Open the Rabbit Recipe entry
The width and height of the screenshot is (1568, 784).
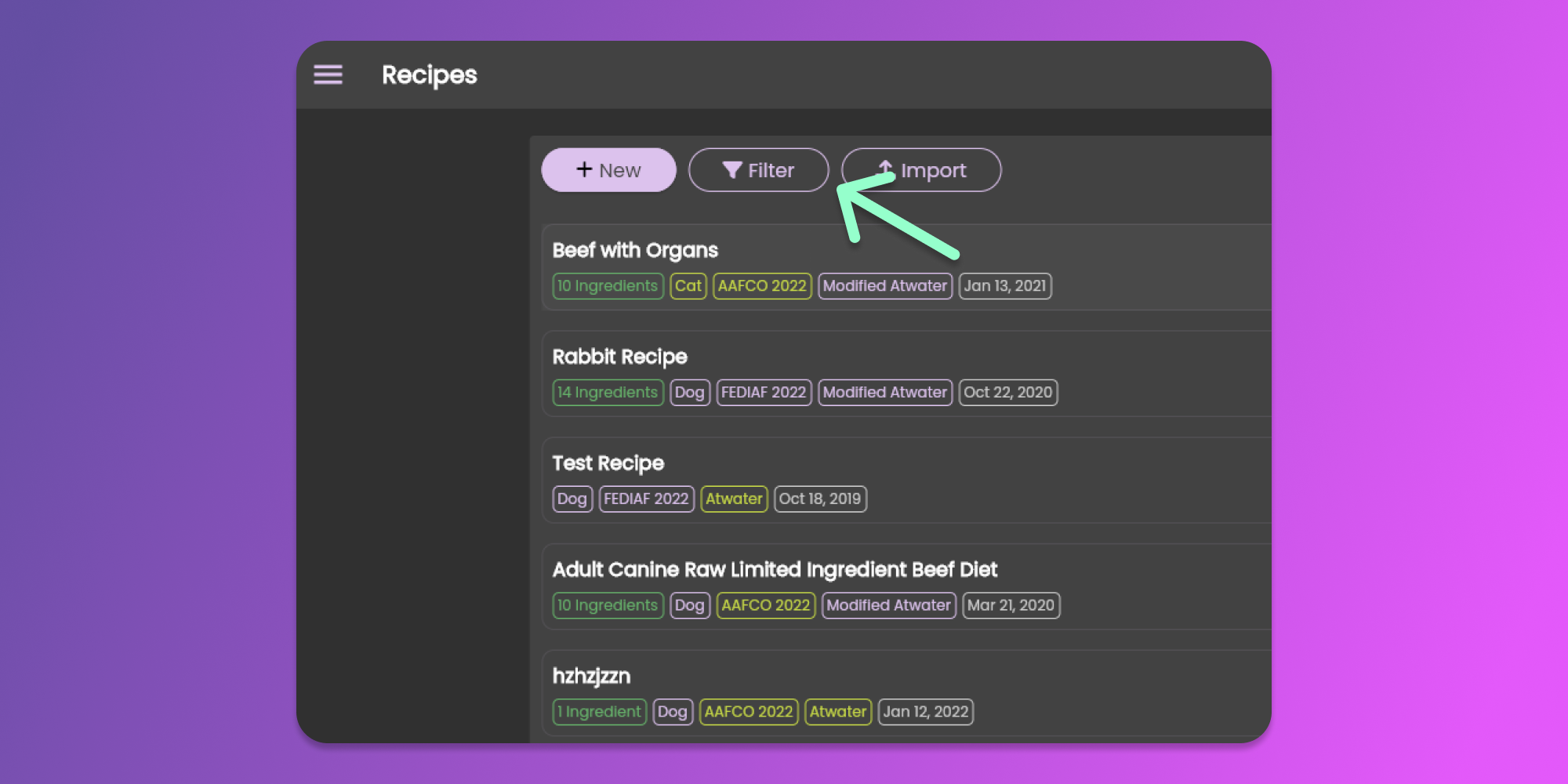tap(619, 358)
